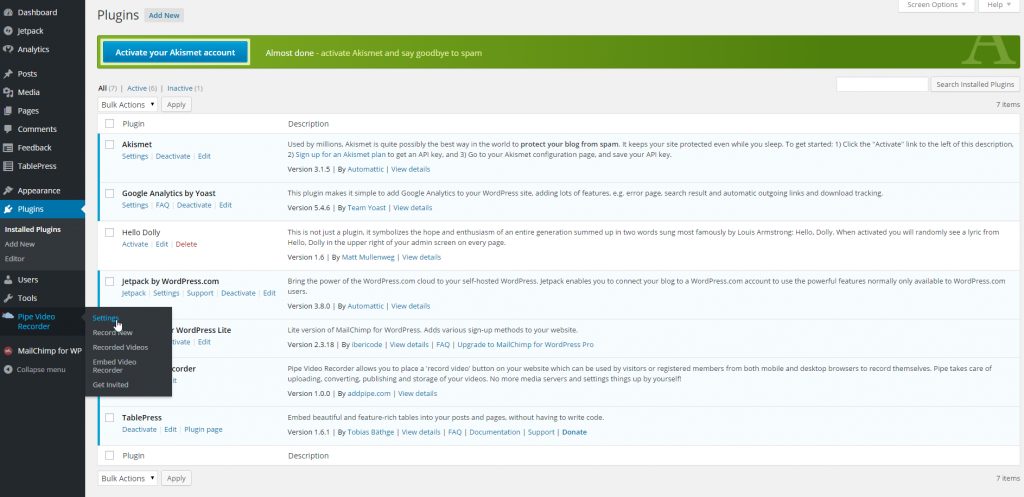
Task: Expand the Screen Options panel
Action: (936, 5)
